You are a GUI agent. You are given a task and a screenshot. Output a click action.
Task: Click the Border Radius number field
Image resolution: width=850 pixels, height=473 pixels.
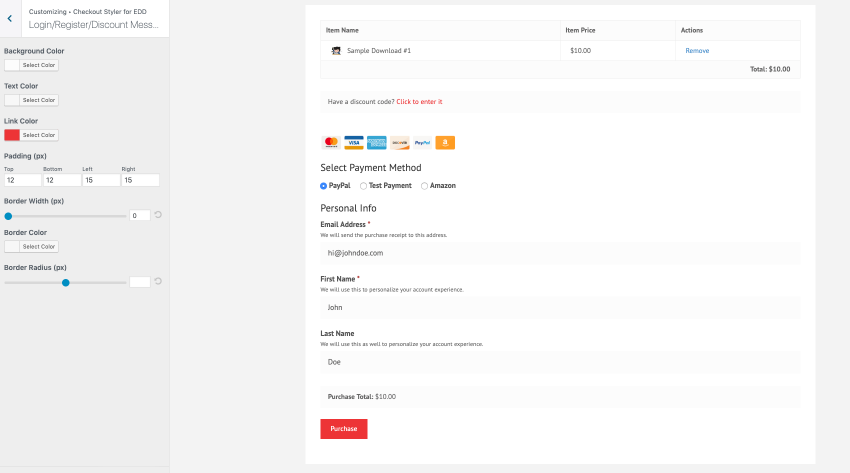[x=140, y=282]
